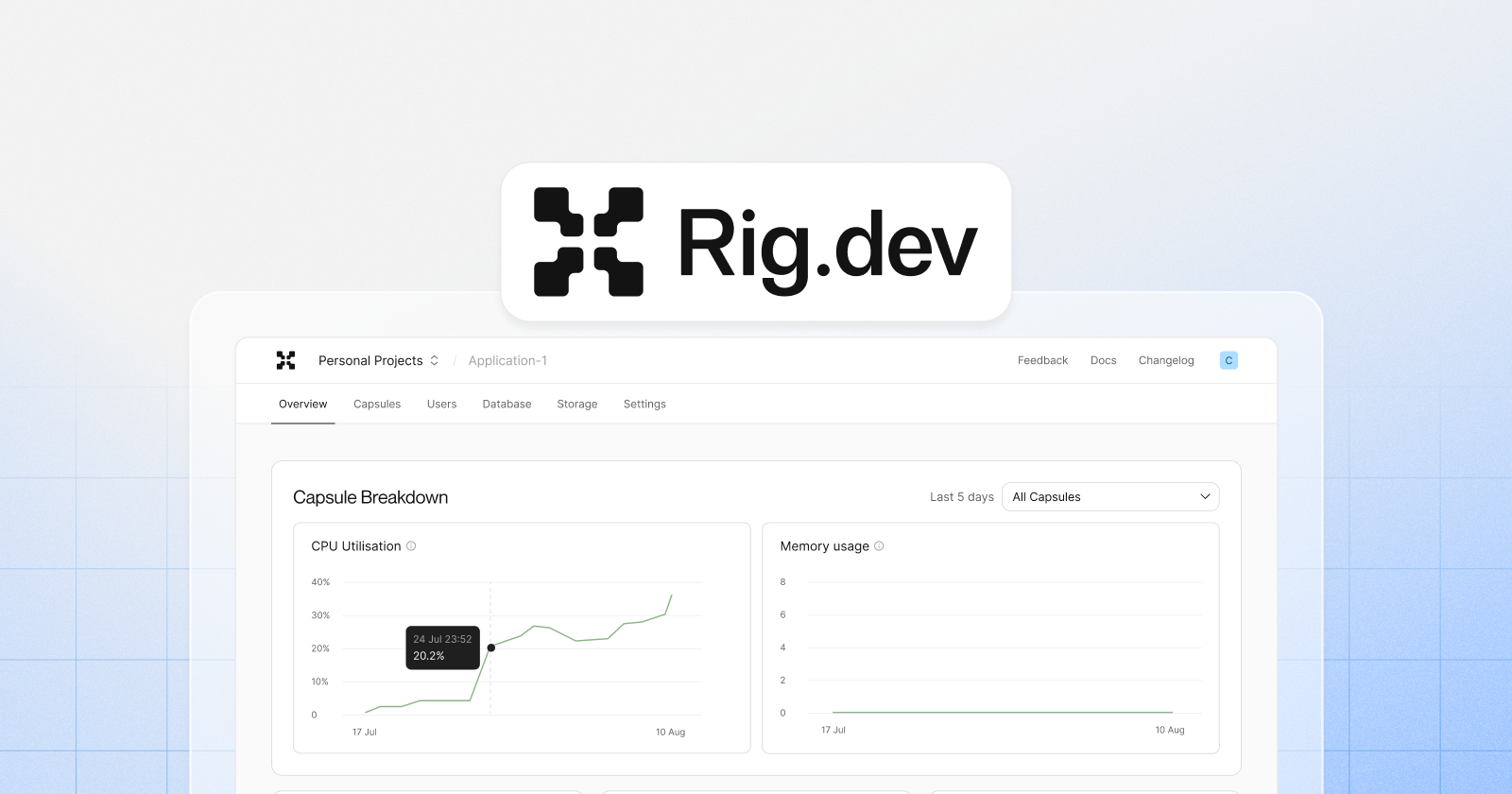Open the Feedback link

[1042, 360]
